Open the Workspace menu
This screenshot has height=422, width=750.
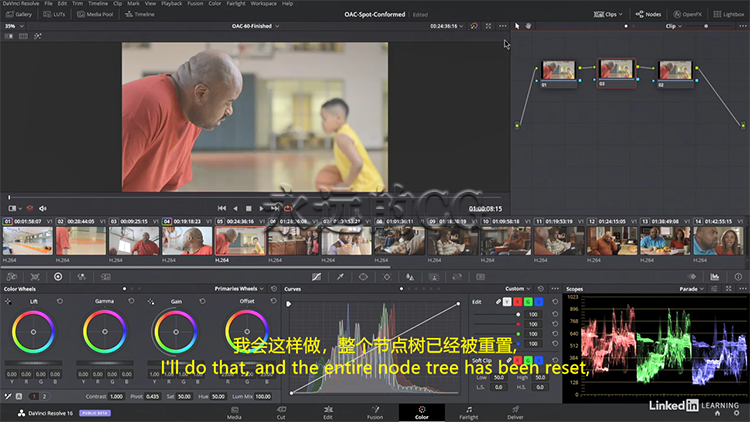pyautogui.click(x=264, y=3)
